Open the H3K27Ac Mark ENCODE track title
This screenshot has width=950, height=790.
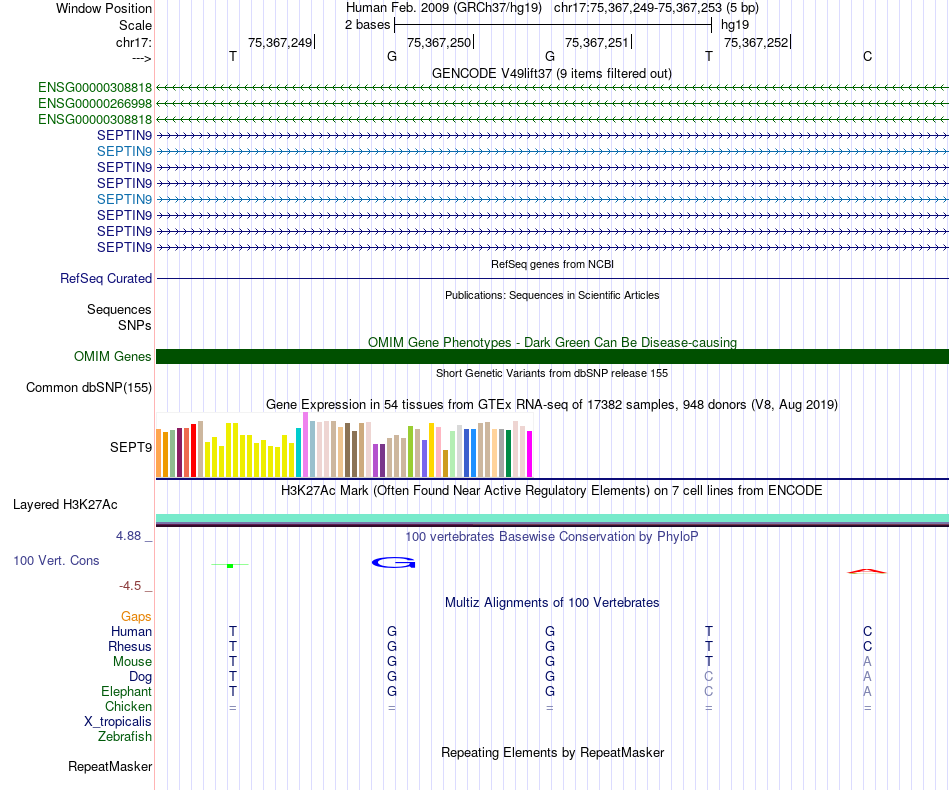(552, 490)
